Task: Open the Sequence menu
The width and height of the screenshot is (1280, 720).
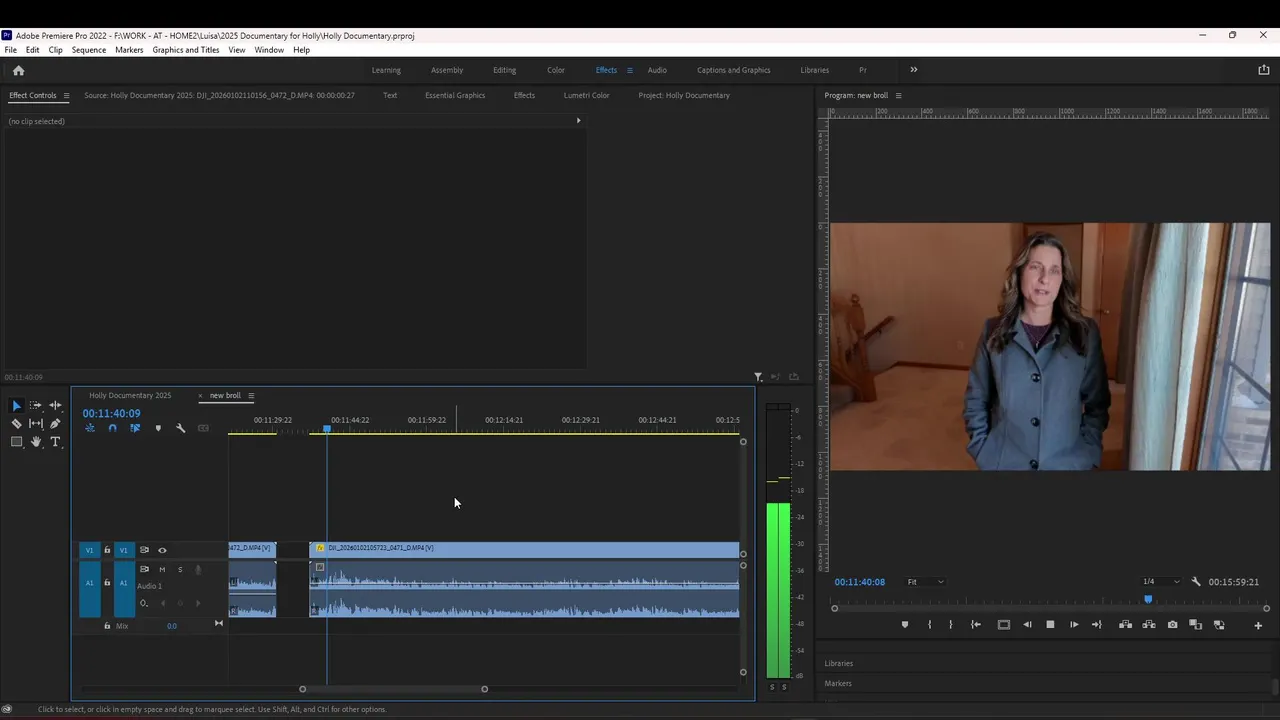Action: click(88, 50)
